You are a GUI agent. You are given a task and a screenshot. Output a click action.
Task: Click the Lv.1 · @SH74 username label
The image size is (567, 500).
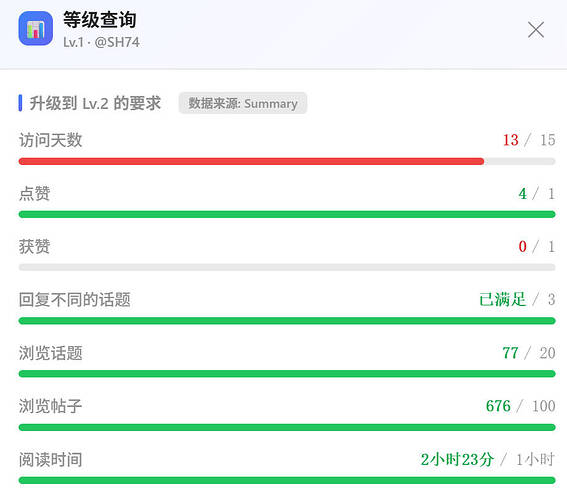(101, 42)
